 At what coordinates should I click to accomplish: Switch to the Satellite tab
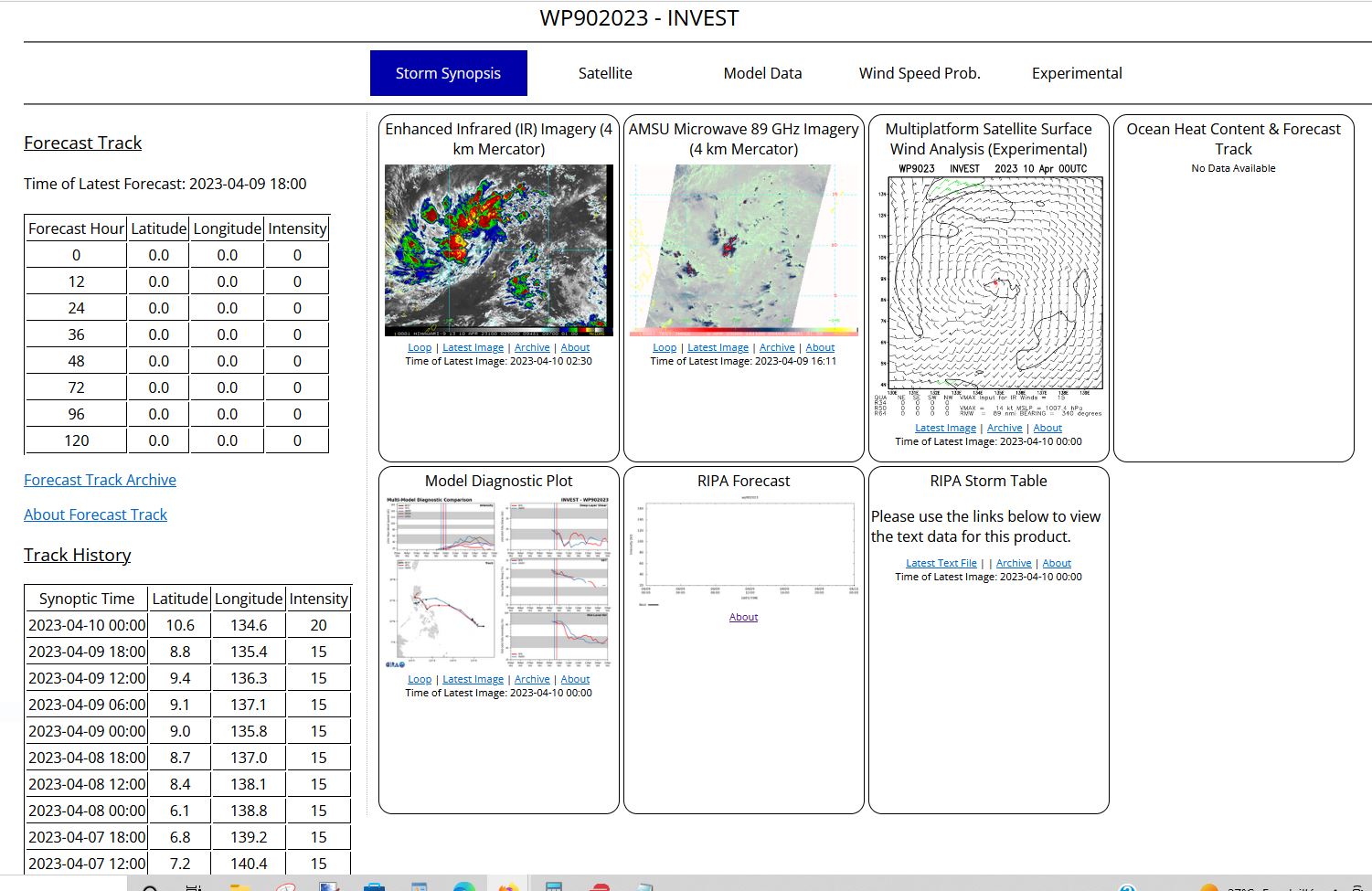605,73
